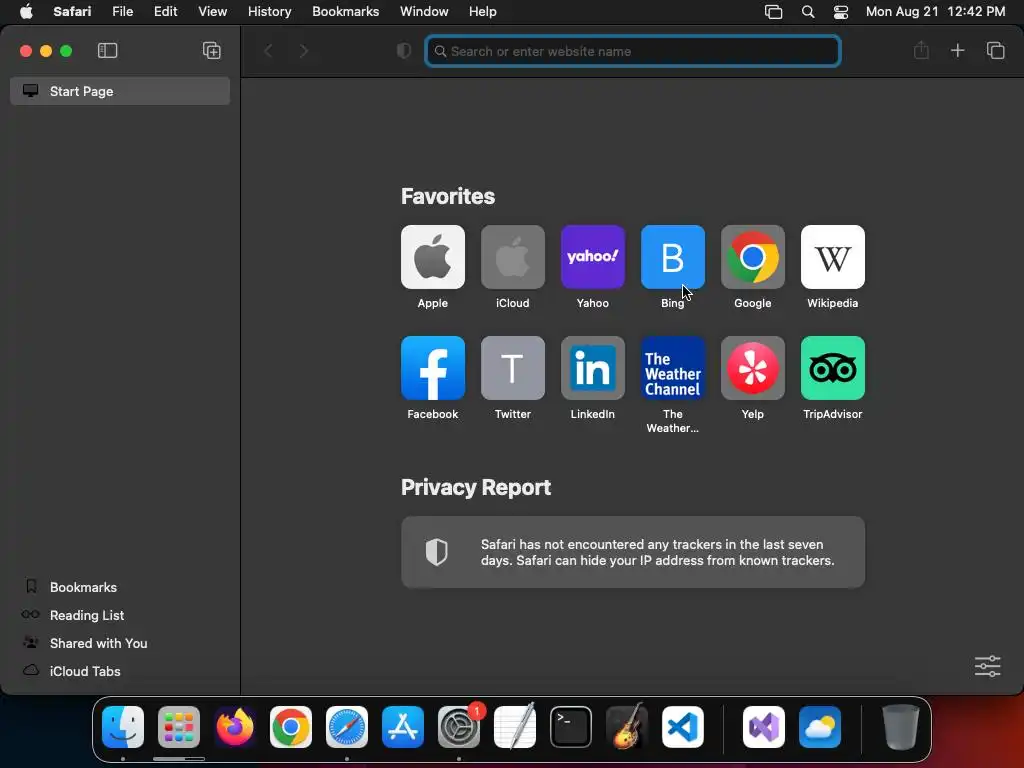1024x768 pixels.
Task: Click the Share toolbar button
Action: tap(921, 50)
